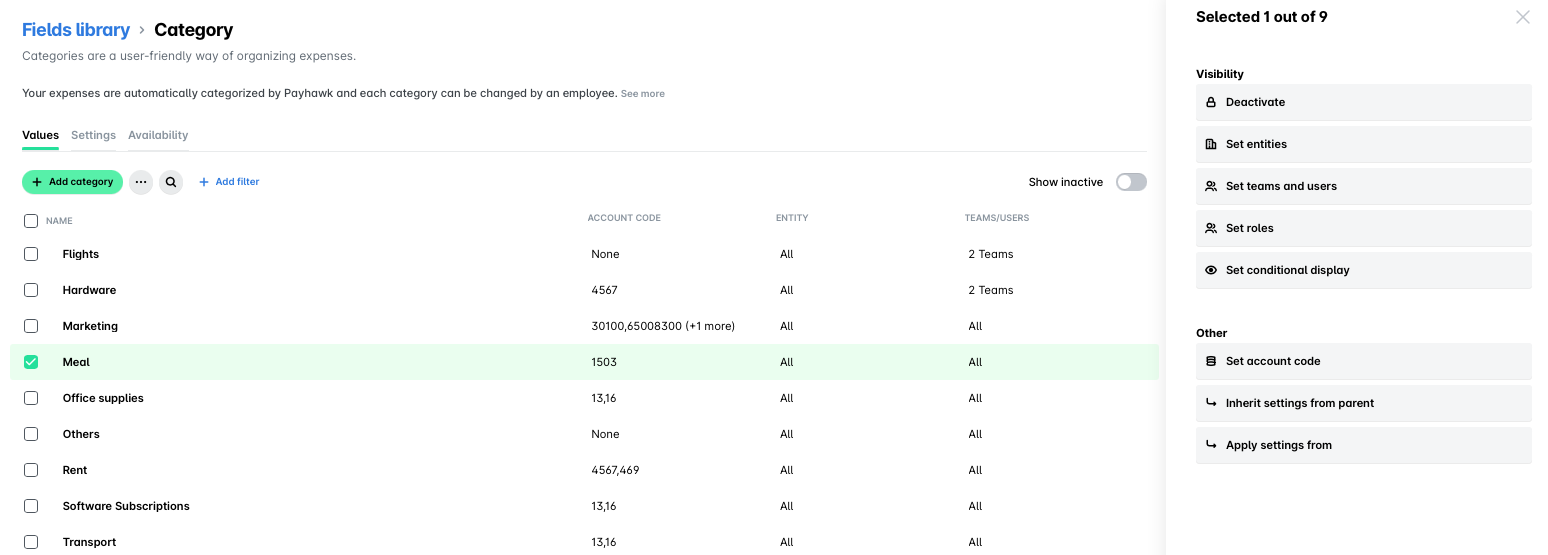Check the Rent row checkbox
Image resolution: width=1548 pixels, height=555 pixels.
(31, 470)
